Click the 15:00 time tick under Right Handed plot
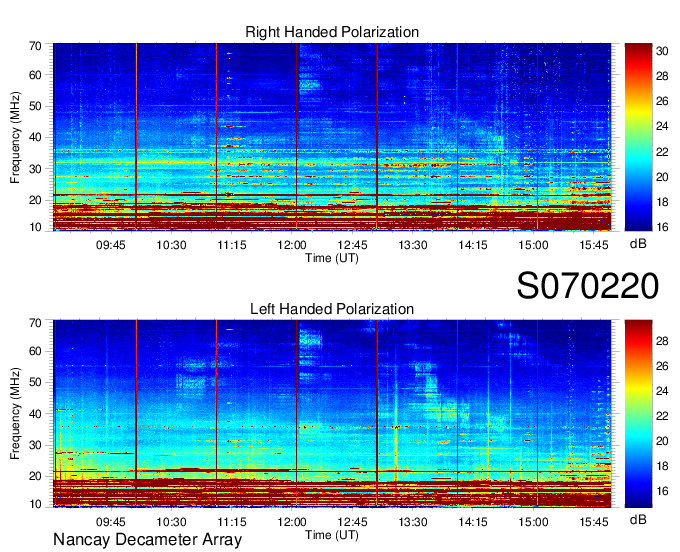 [x=533, y=245]
